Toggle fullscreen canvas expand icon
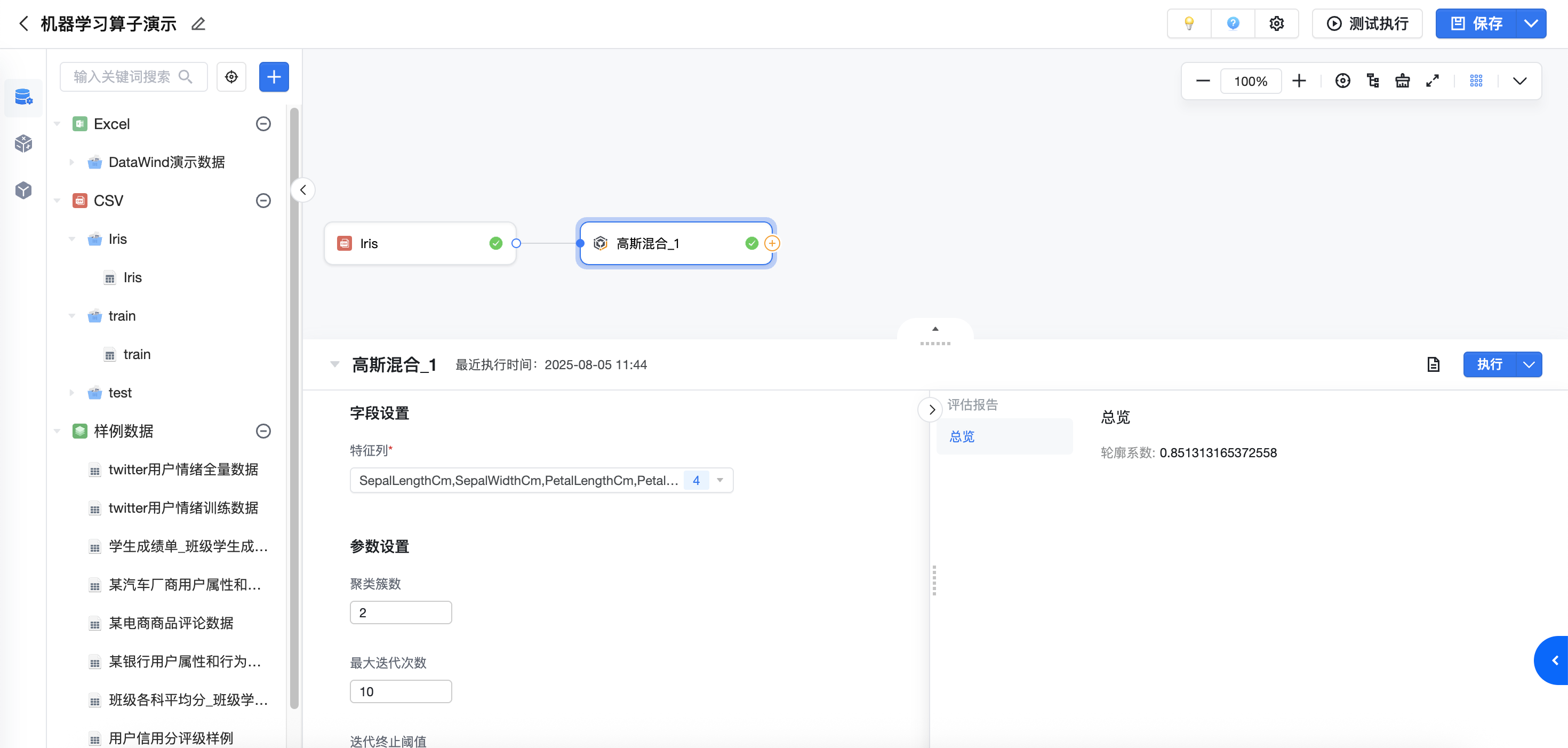 click(x=1432, y=81)
